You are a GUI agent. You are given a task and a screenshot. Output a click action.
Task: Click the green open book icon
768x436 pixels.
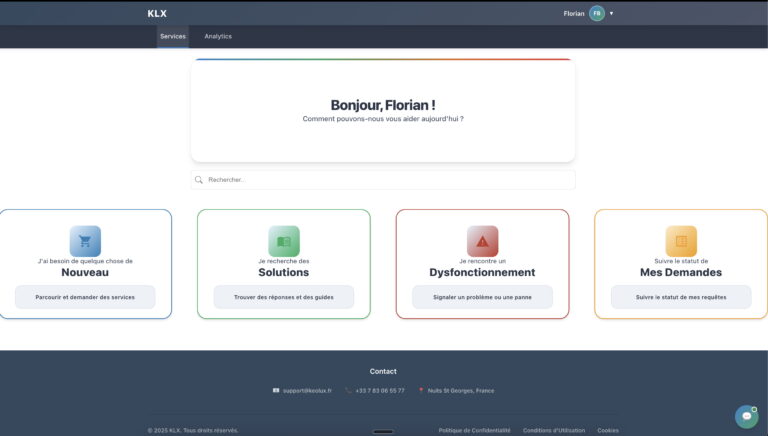[x=284, y=241]
